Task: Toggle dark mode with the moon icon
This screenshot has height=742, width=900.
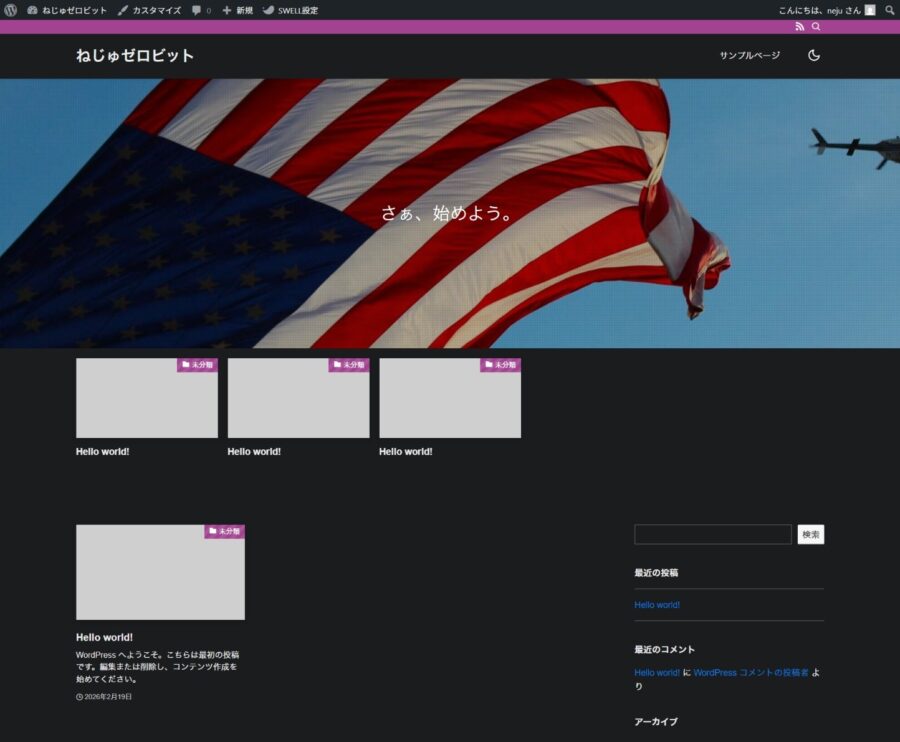Action: 814,56
